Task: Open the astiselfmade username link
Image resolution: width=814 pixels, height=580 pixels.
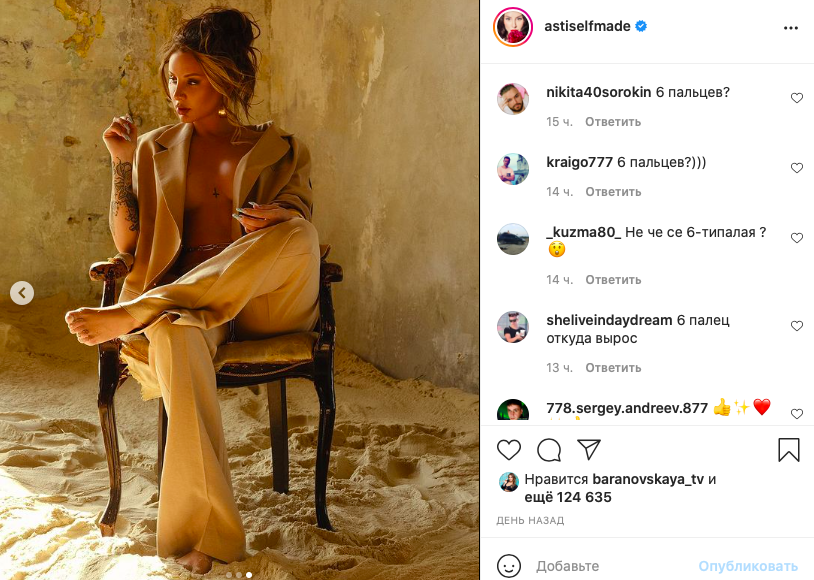Action: (x=587, y=26)
